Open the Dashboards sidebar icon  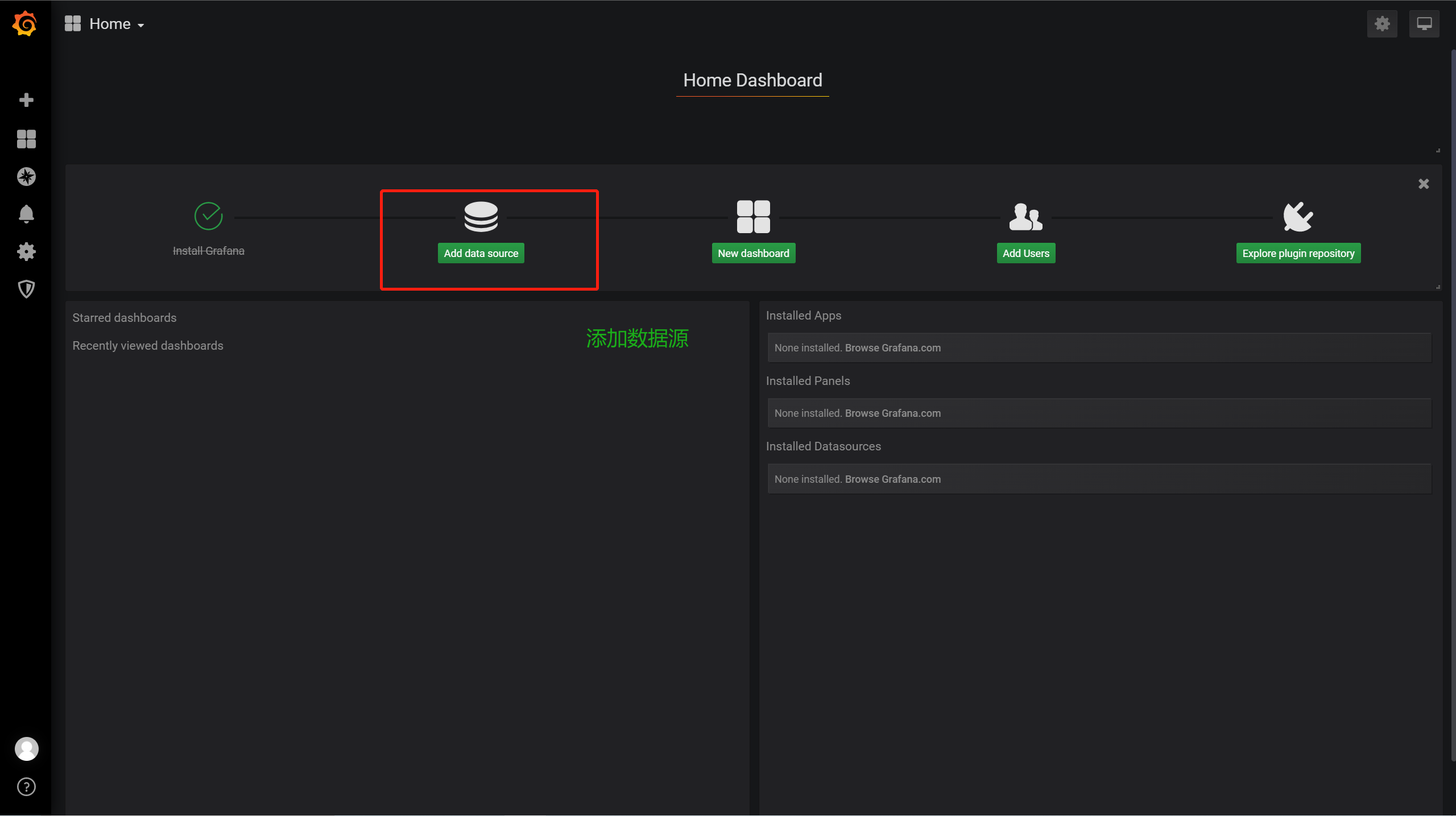coord(26,139)
